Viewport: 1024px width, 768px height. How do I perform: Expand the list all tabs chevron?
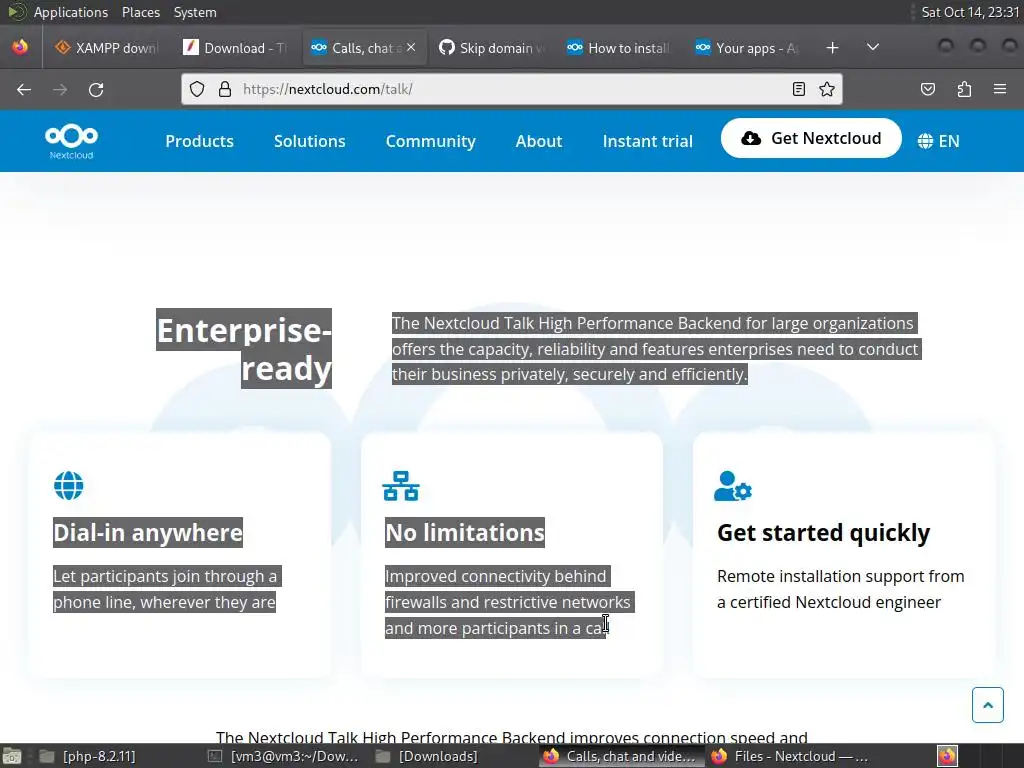tap(872, 48)
